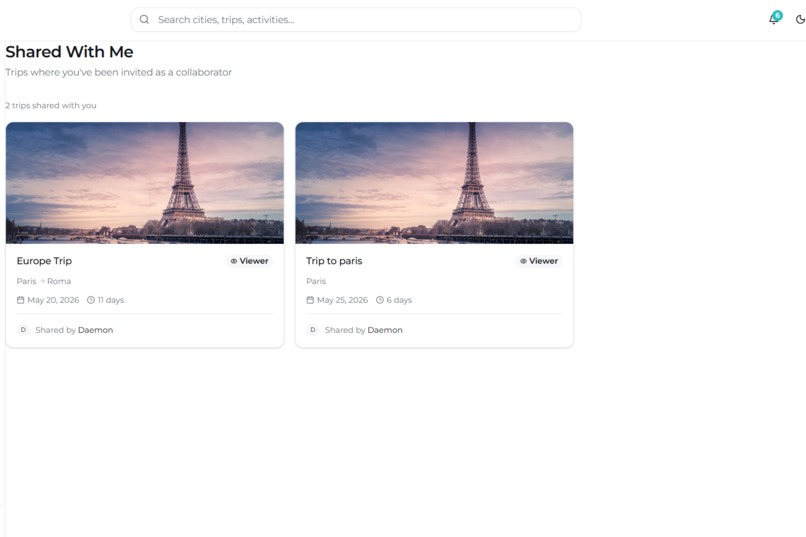This screenshot has width=806, height=537.
Task: Click the 2 trips shared with you text
Action: pyautogui.click(x=51, y=105)
